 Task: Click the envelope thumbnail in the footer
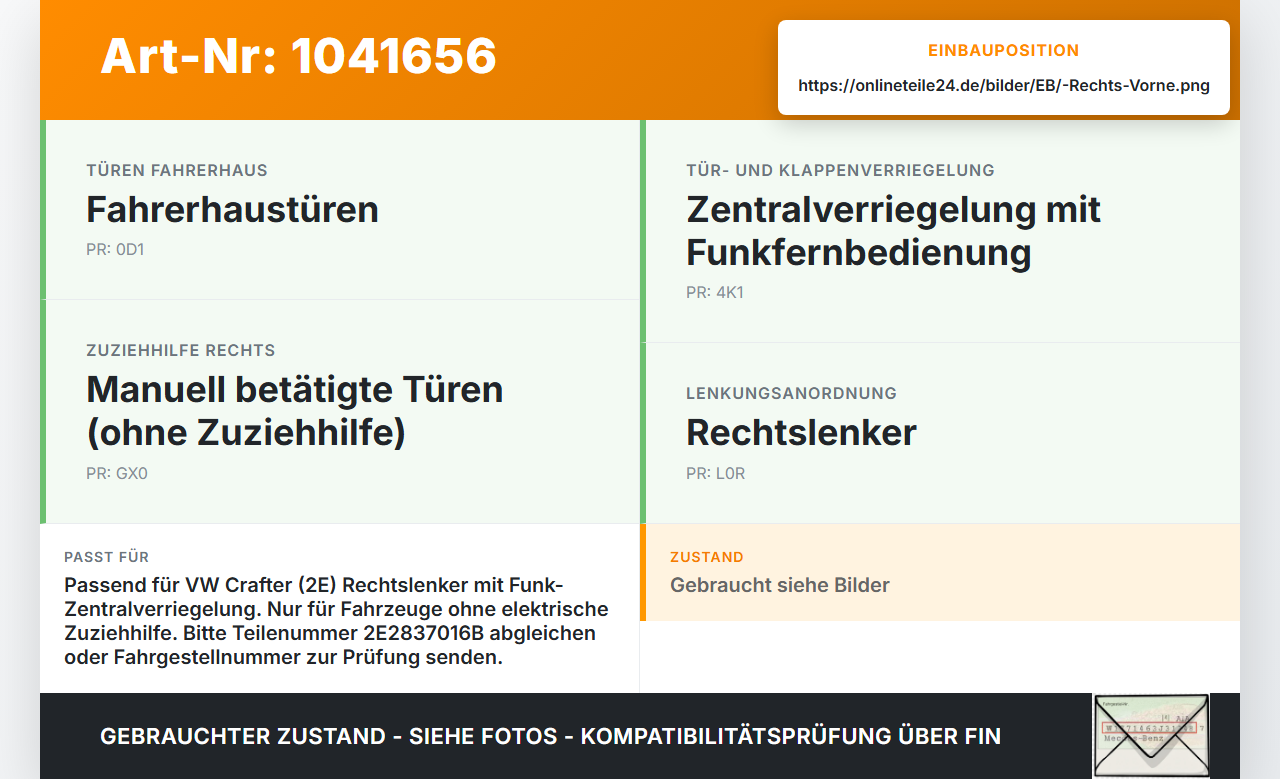(x=1151, y=736)
